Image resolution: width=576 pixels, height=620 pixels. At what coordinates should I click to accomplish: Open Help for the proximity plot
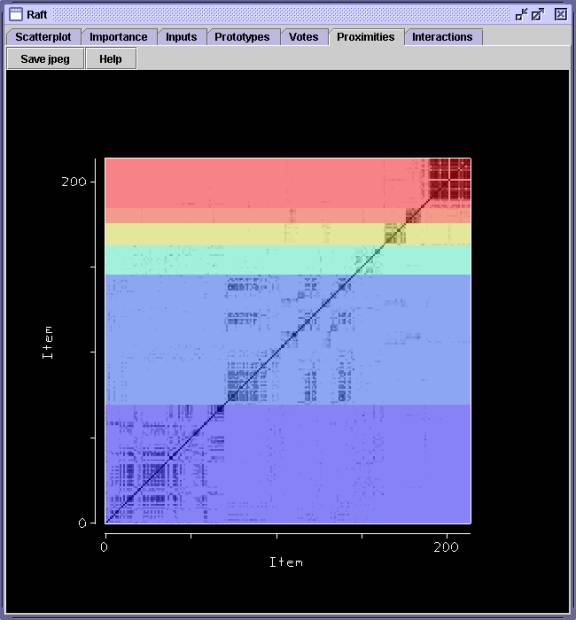point(111,59)
